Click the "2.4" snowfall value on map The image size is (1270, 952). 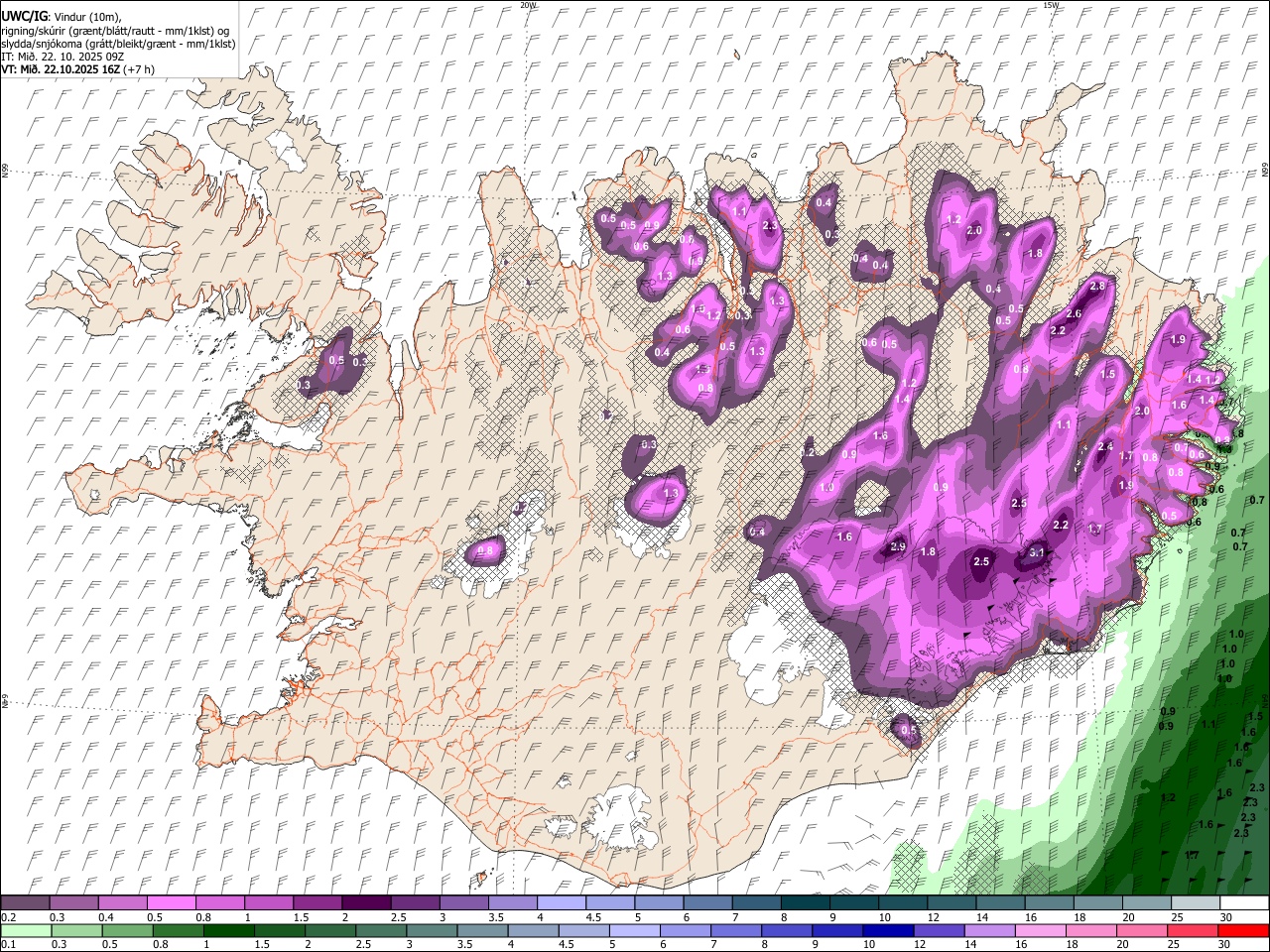point(1106,447)
